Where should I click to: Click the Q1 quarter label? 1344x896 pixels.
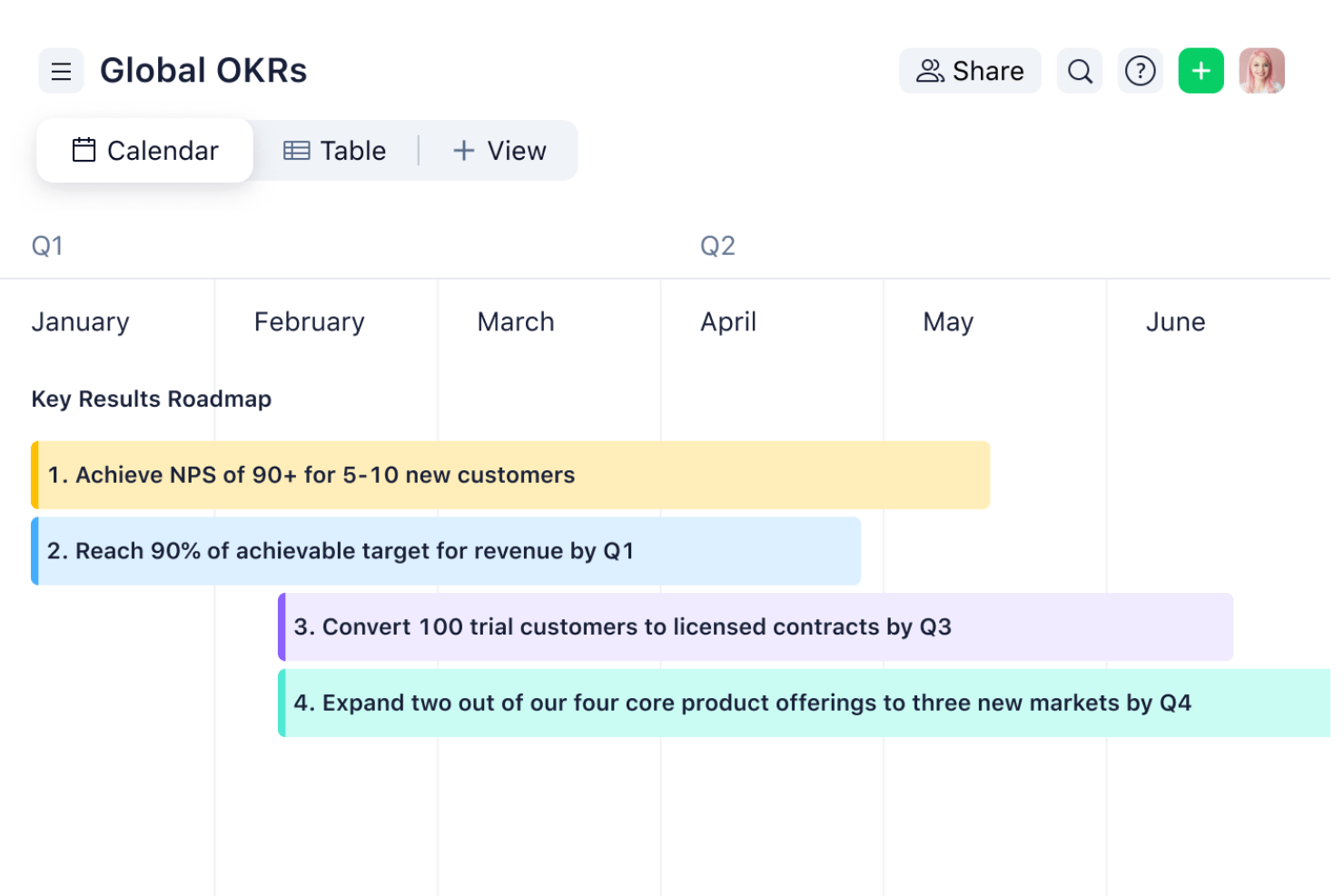coord(47,246)
